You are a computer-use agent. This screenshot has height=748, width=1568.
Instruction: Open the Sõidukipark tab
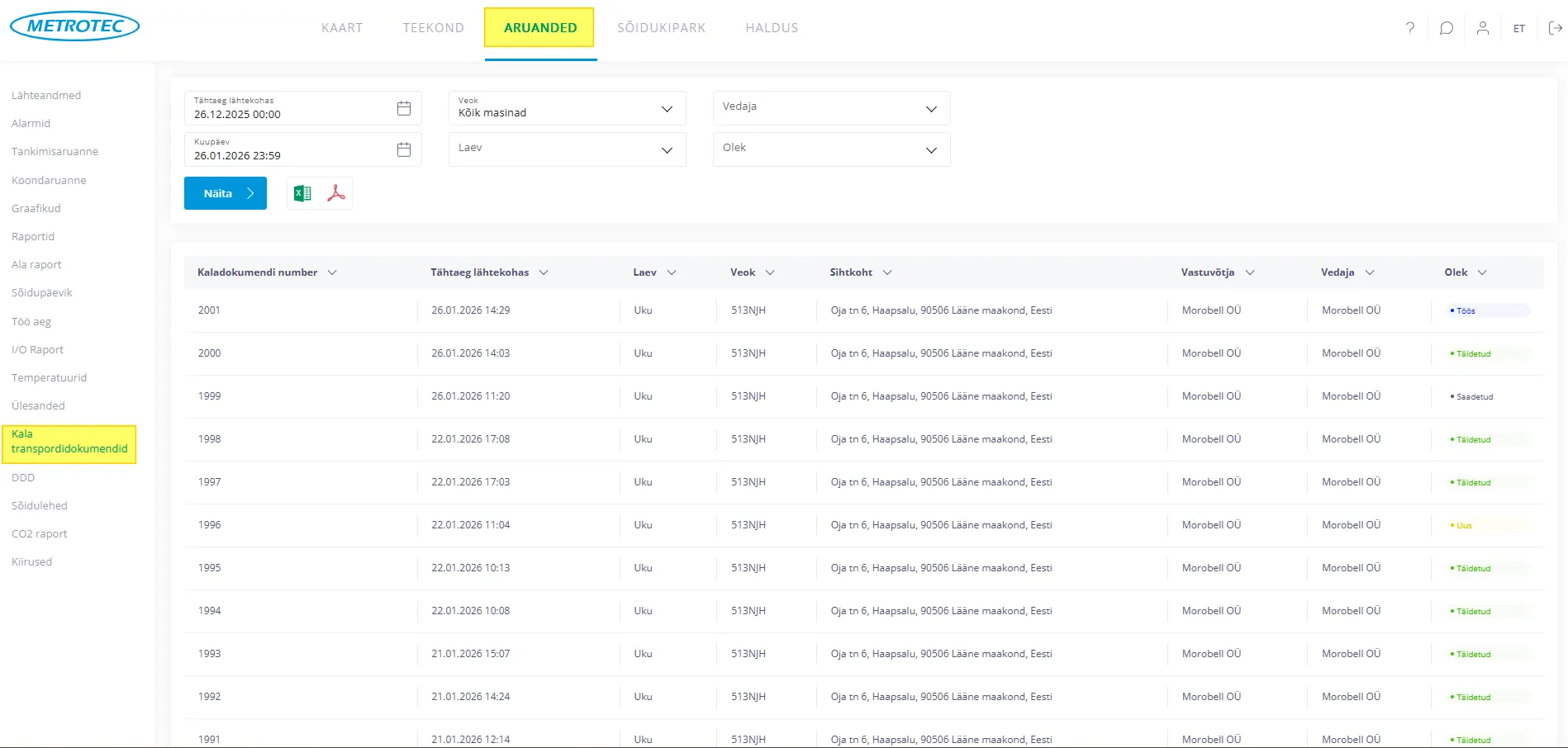(x=661, y=28)
